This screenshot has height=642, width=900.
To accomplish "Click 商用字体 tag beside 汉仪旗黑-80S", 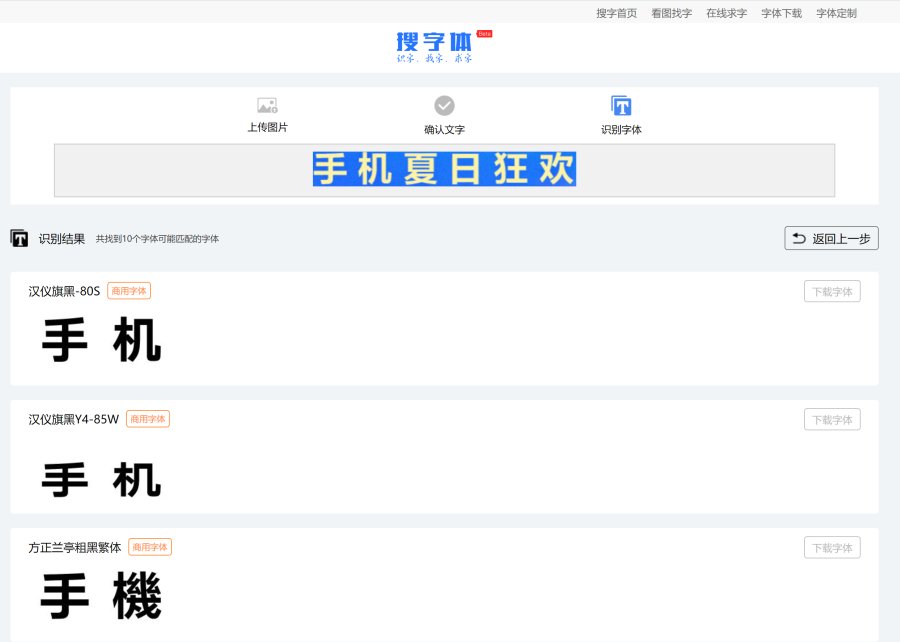I will coord(129,291).
